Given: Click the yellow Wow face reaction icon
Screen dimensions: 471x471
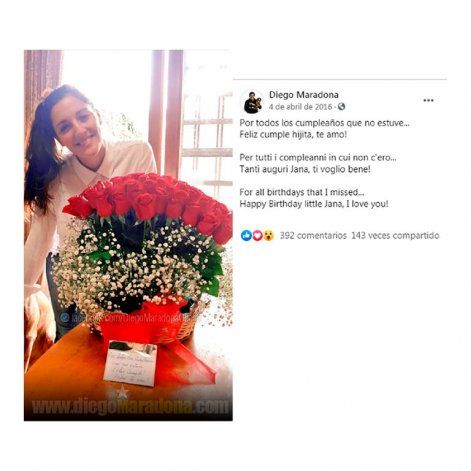Looking at the screenshot, I should [x=268, y=236].
